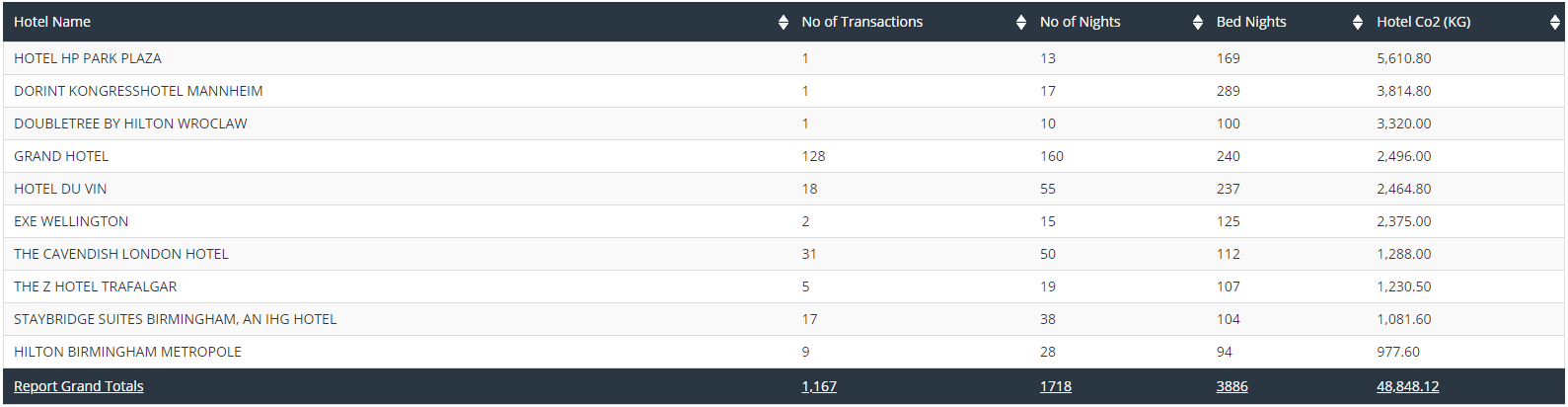Select the HOTEL HP PARK PLAZA row
The height and width of the screenshot is (407, 1568).
tap(784, 58)
